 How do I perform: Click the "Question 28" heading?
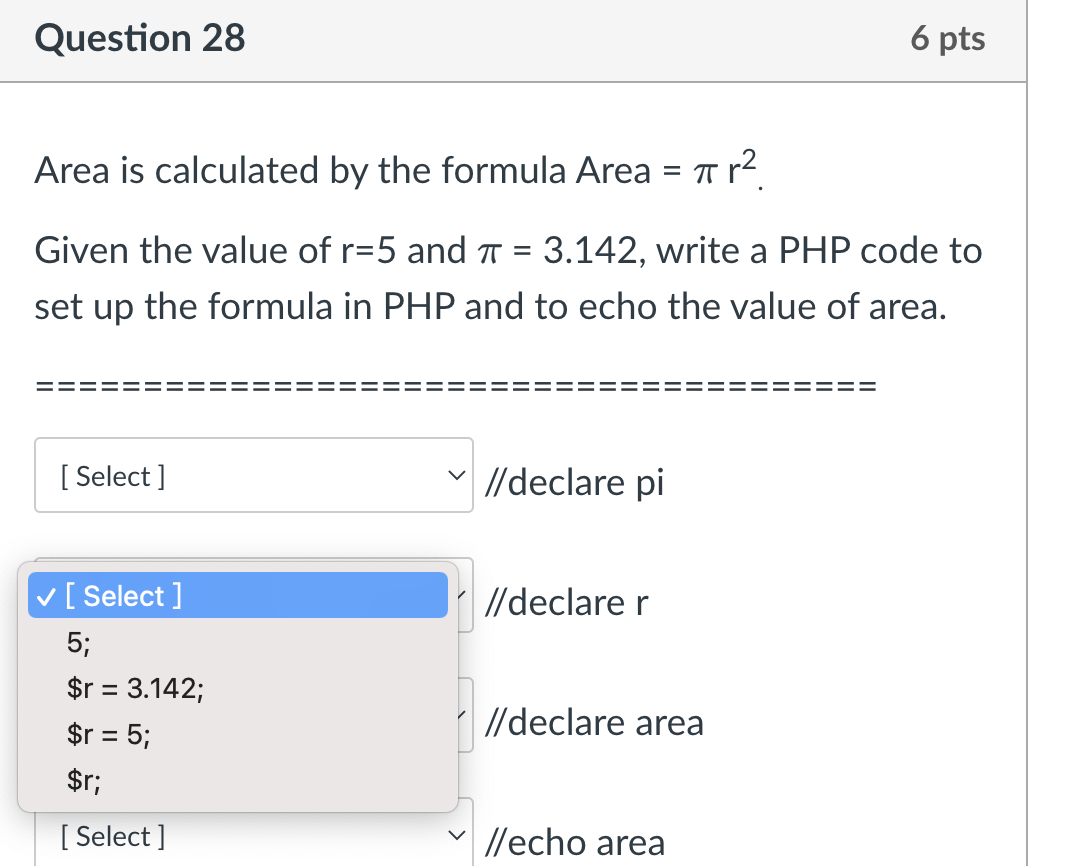tap(140, 37)
